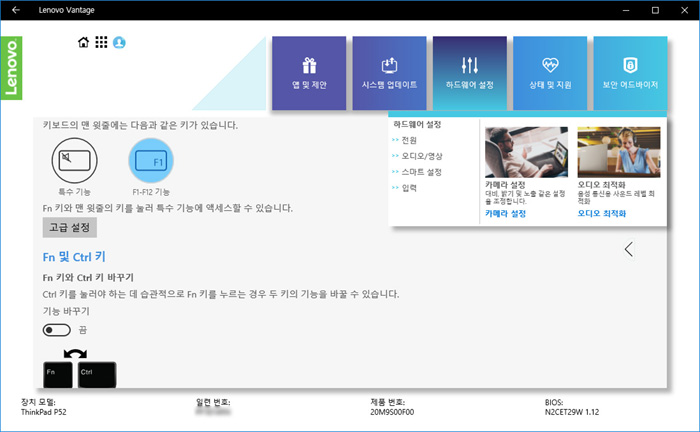Open the apps grid icon
Screen dimensions: 700x432
coord(101,42)
